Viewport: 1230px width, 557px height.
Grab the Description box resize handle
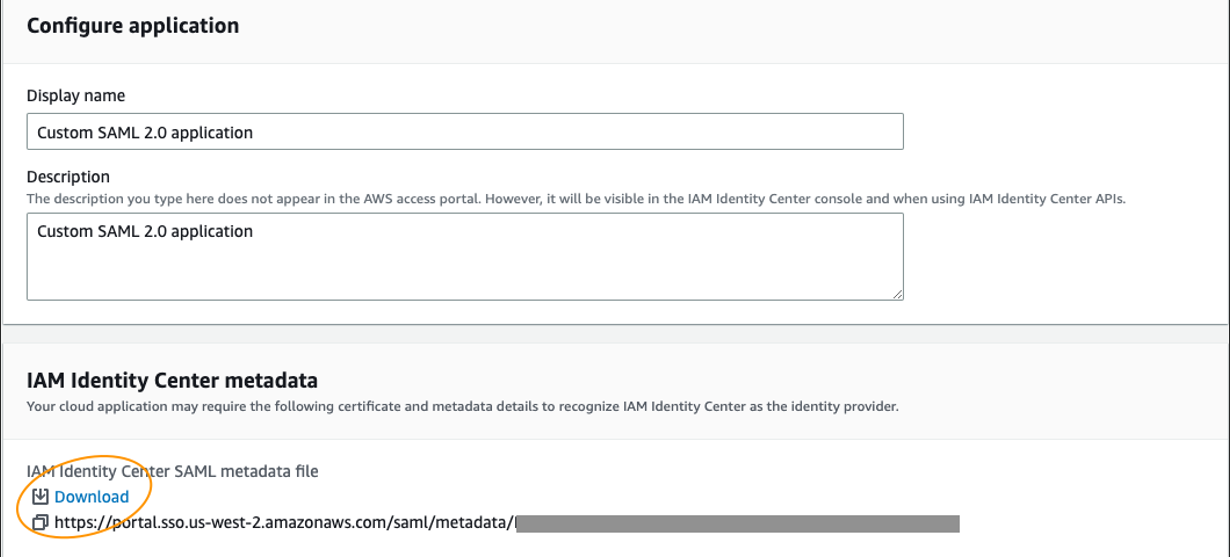tap(897, 293)
